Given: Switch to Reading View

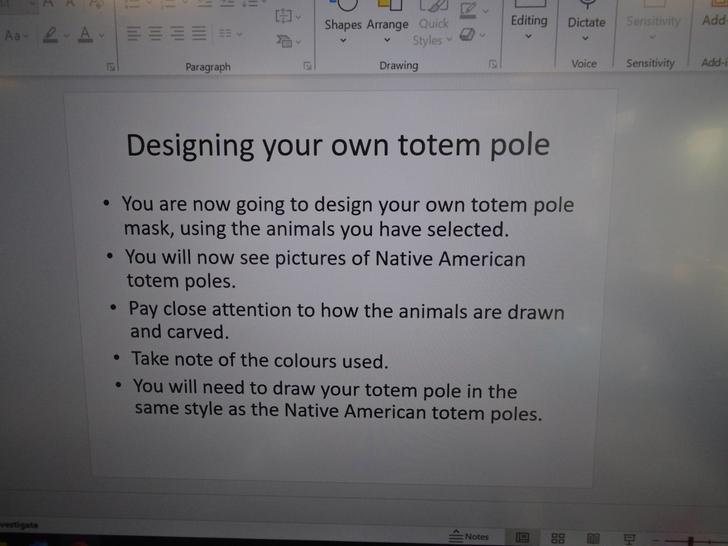Looking at the screenshot, I should [593, 539].
